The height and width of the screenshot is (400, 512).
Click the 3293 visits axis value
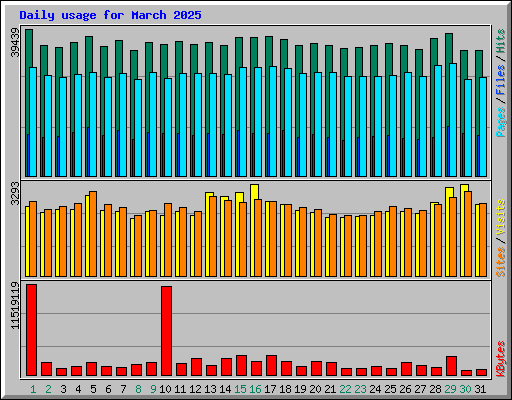click(15, 193)
